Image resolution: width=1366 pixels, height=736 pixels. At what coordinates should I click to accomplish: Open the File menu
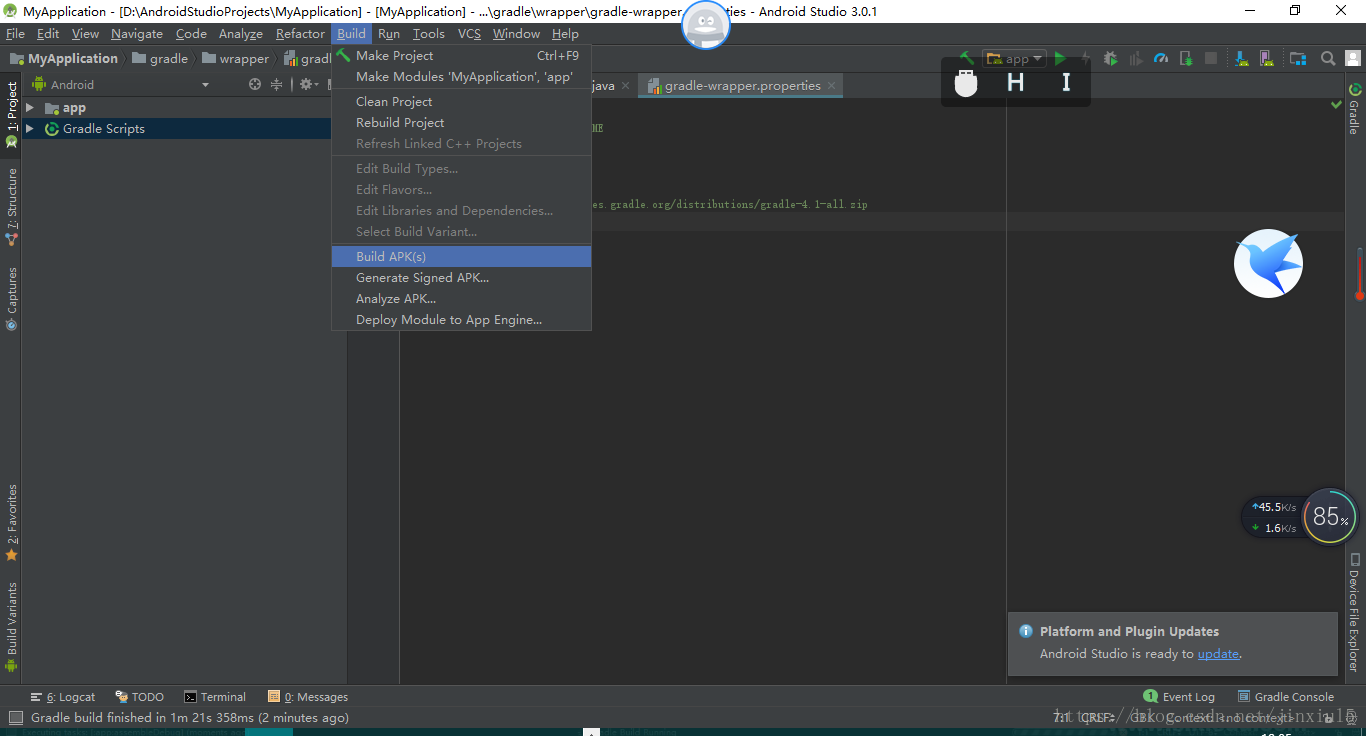15,33
